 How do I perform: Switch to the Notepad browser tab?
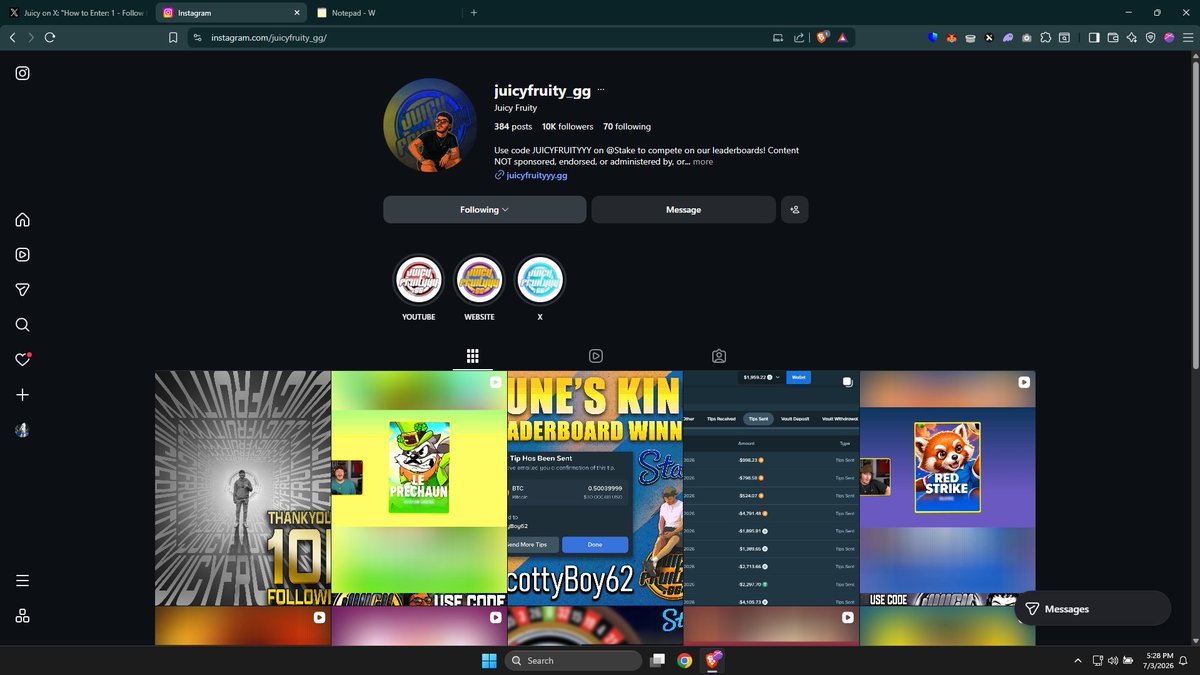tap(380, 13)
